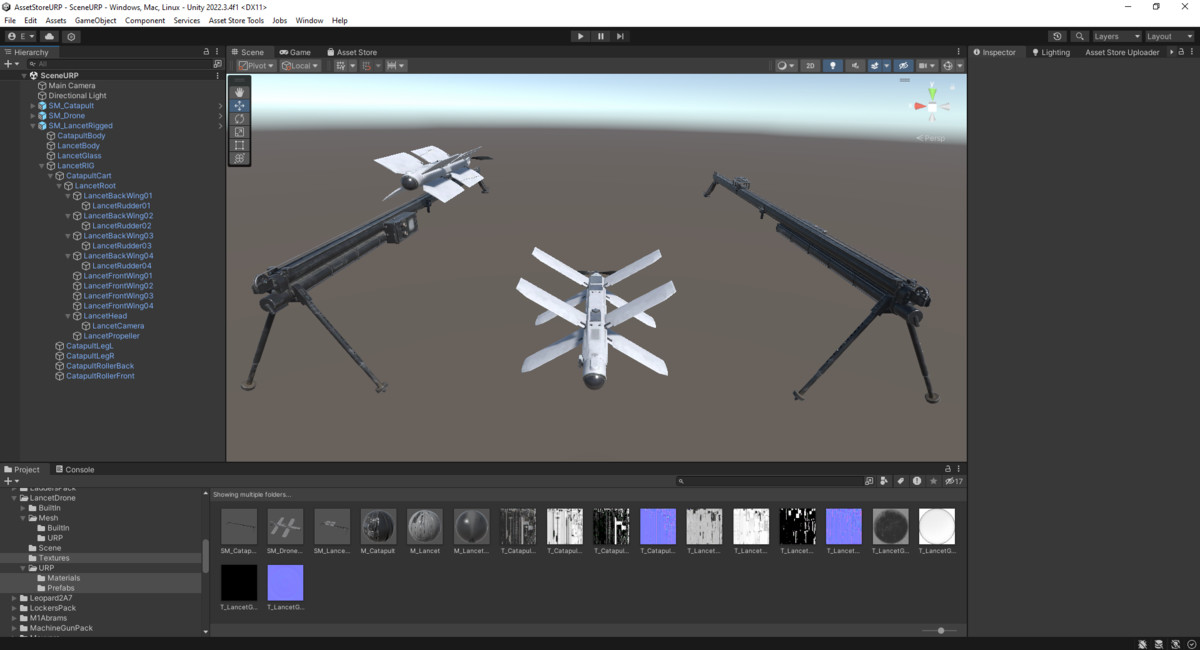
Task: Select the SM_Drone asset thumbnail
Action: pos(284,527)
